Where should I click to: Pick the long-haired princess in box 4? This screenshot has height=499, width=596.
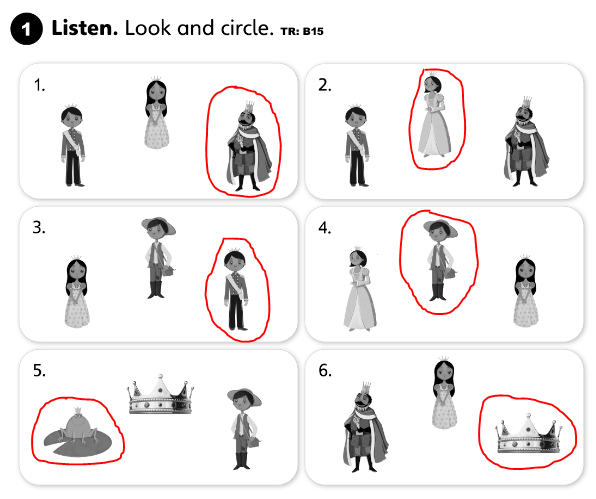coord(526,290)
